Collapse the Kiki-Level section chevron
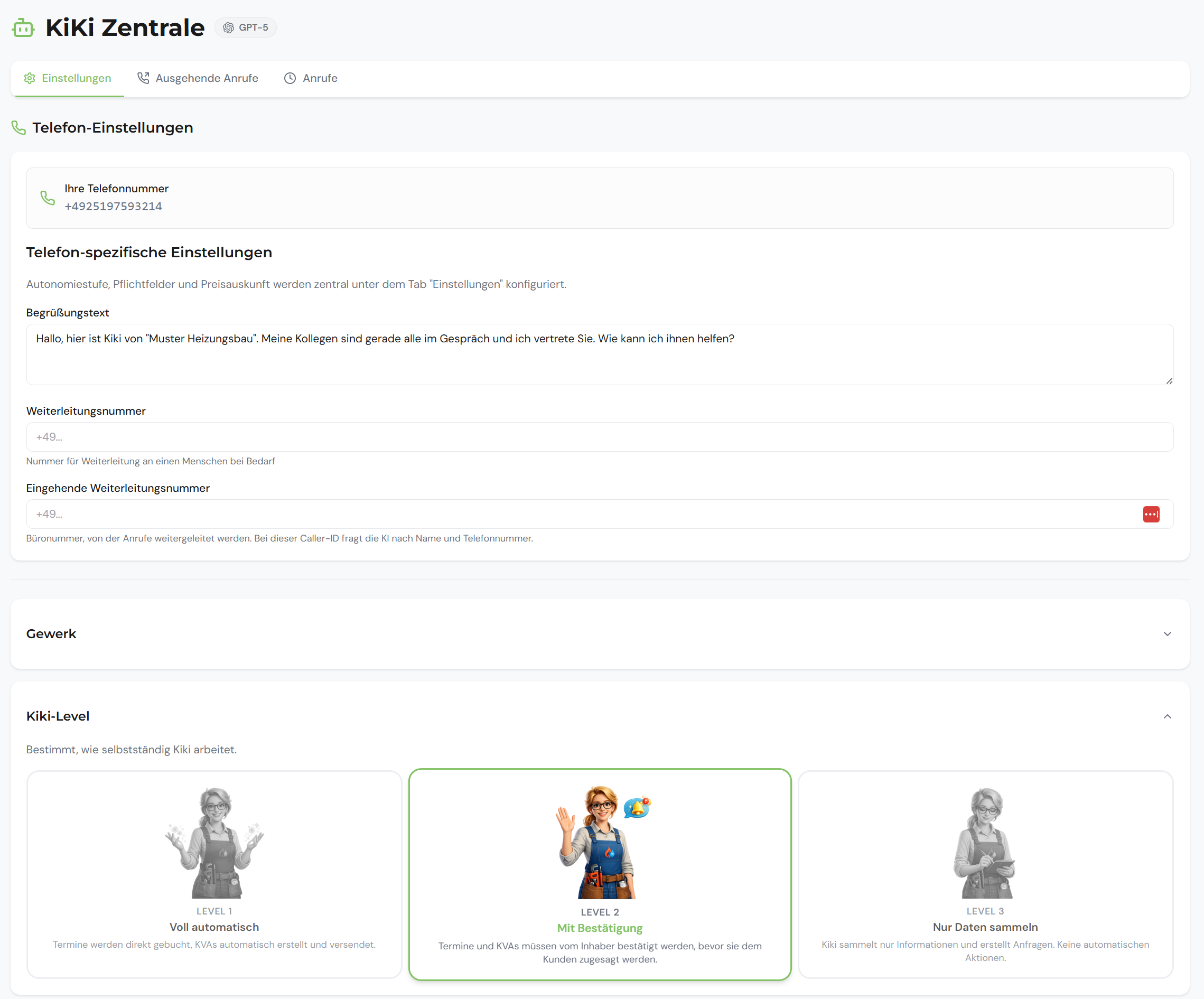The width and height of the screenshot is (1204, 999). [x=1166, y=716]
